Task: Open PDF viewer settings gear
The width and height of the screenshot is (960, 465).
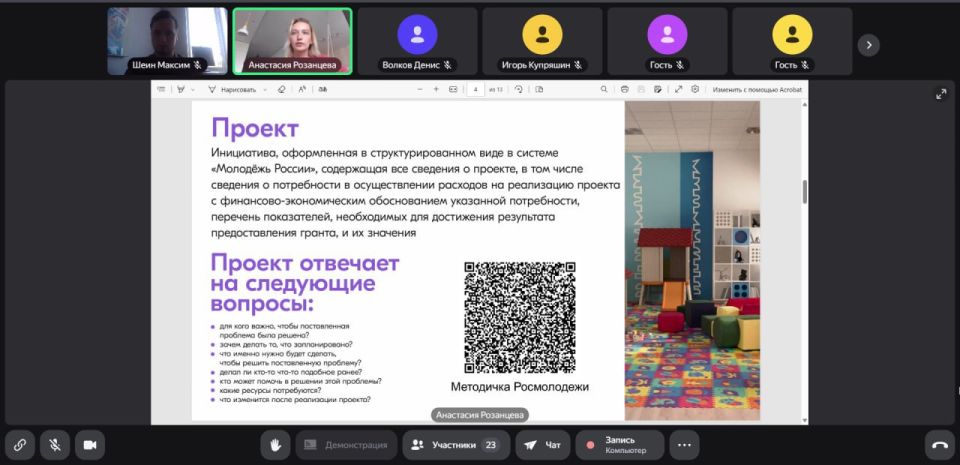Action: [x=695, y=89]
